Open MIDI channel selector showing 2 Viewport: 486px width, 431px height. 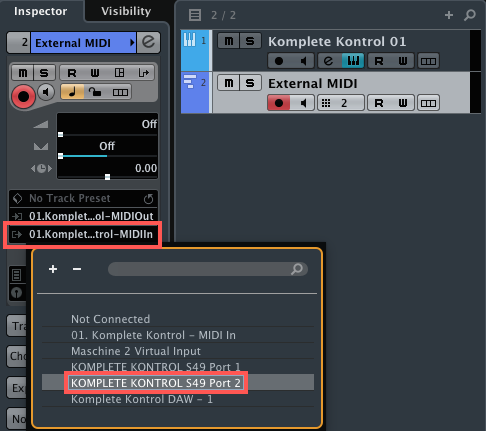(x=340, y=103)
